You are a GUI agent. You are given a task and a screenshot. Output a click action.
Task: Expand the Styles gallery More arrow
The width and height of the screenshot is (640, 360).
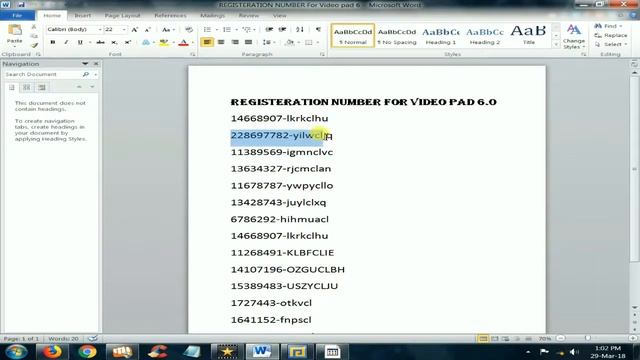[x=556, y=44]
